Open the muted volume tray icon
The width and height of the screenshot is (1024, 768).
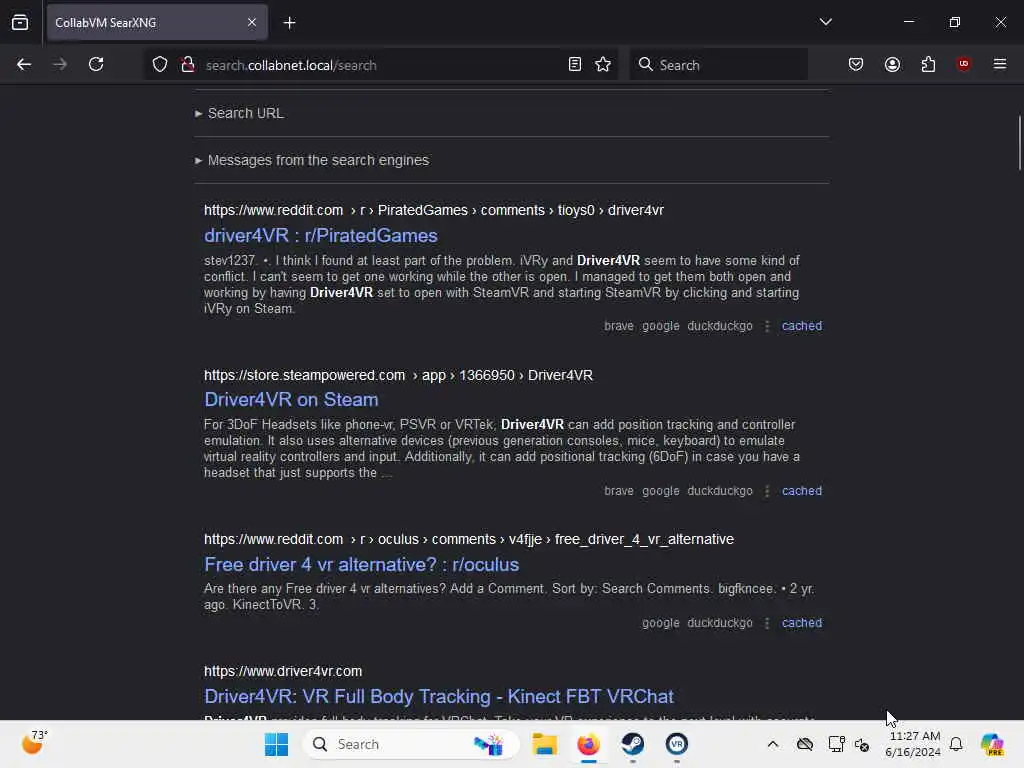[862, 745]
